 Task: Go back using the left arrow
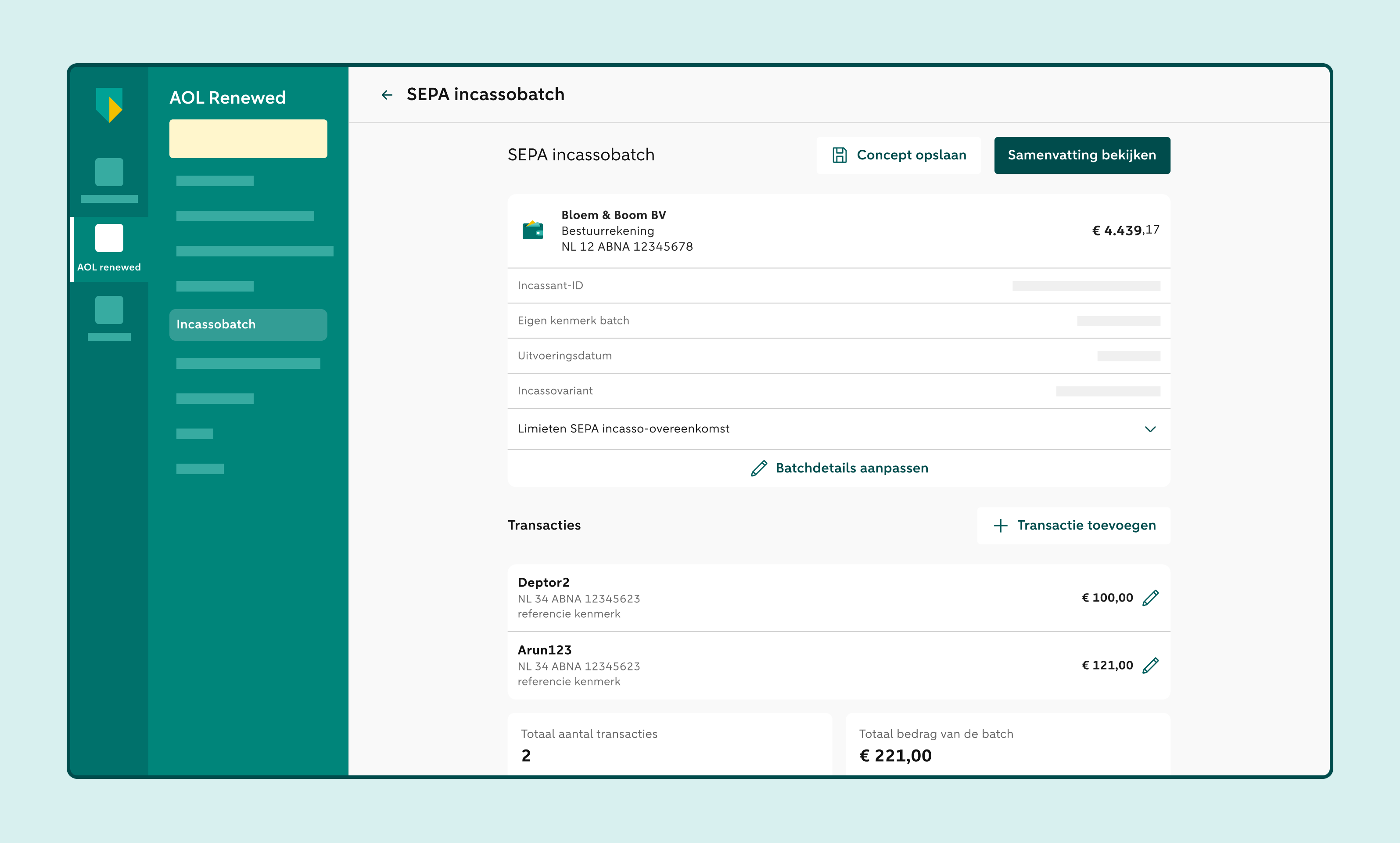pyautogui.click(x=387, y=95)
